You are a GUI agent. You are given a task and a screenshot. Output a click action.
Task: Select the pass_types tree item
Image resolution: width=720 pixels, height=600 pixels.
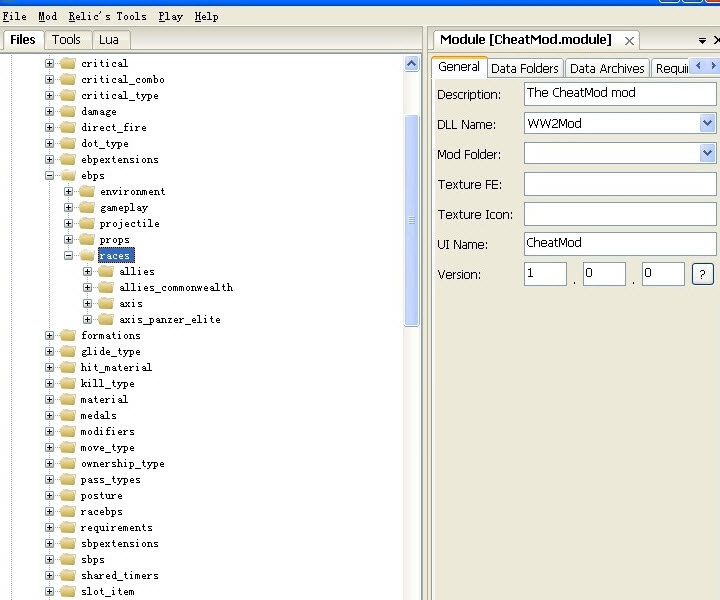point(111,480)
